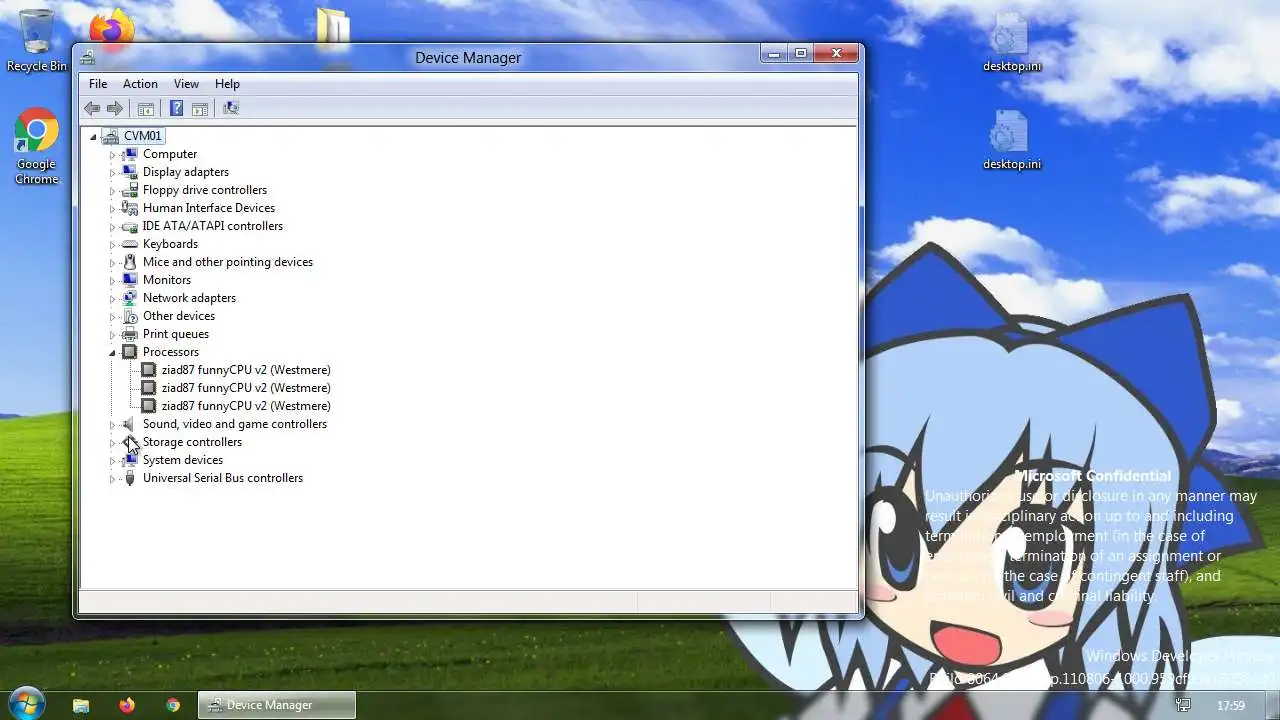
Task: Toggle the Show/Hide Action Pane toolbar icon
Action: click(199, 108)
